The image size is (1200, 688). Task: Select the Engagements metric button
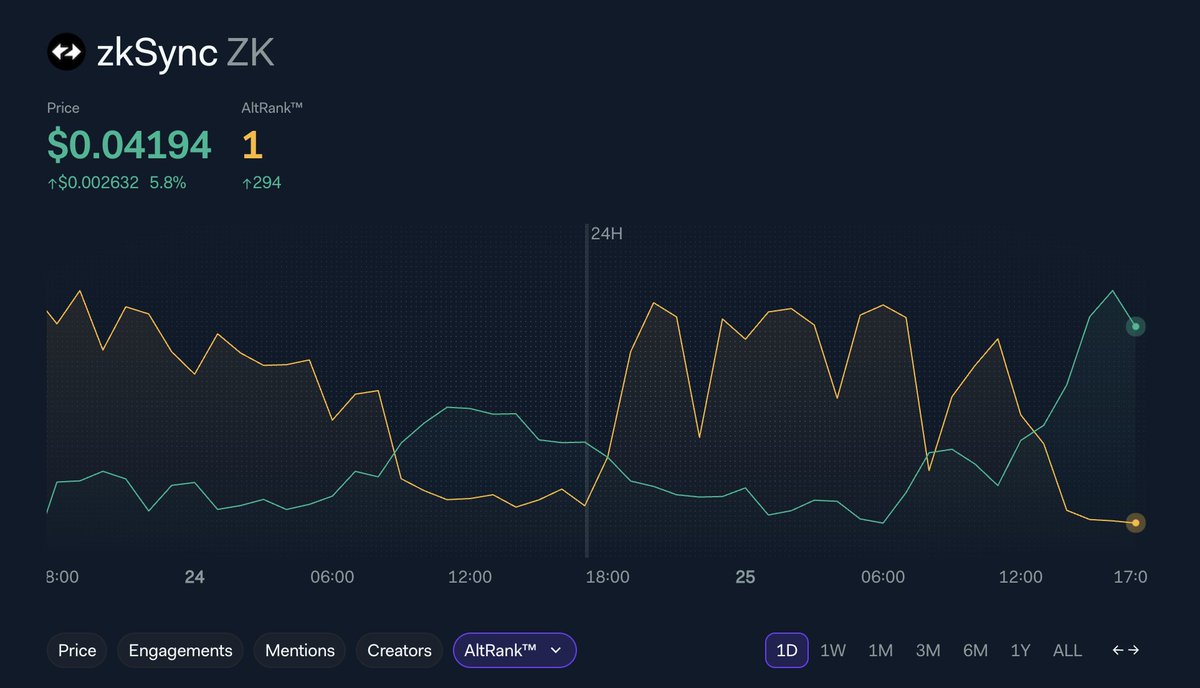coord(181,650)
